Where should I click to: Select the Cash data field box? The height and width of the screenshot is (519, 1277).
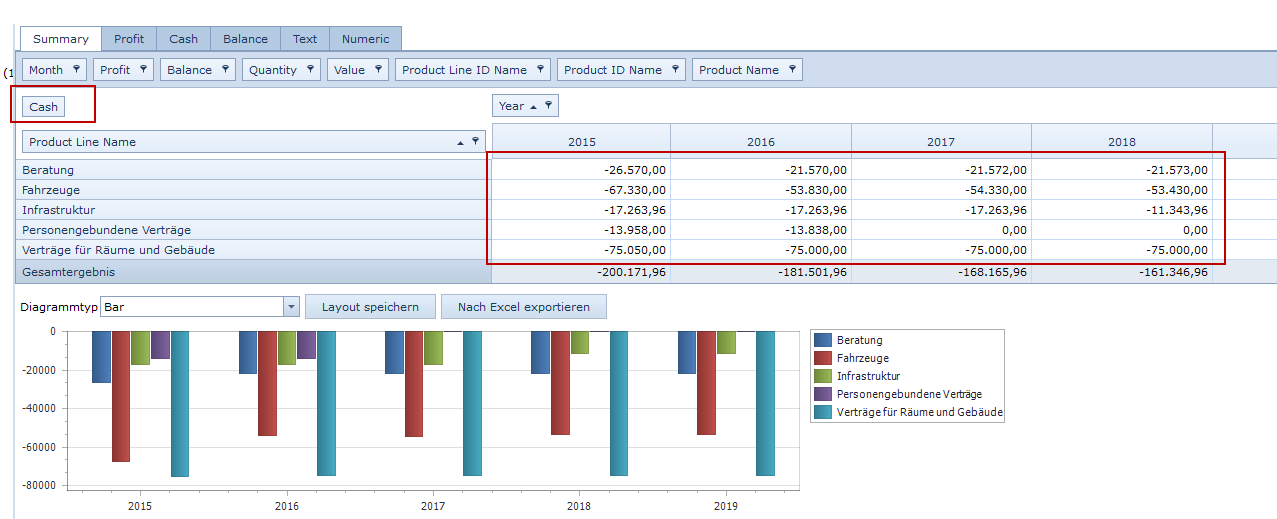[44, 107]
